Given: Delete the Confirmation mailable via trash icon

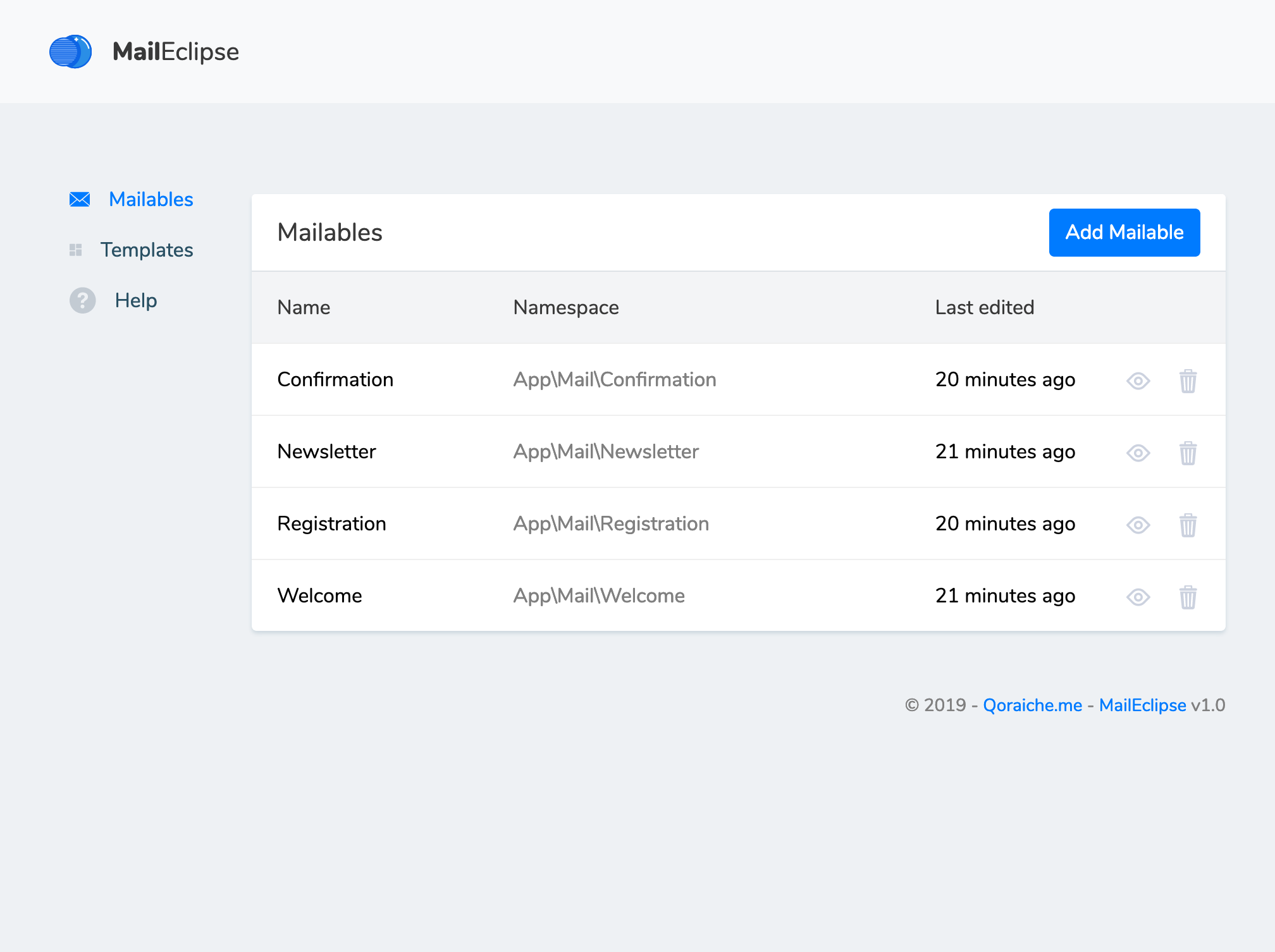Looking at the screenshot, I should (1188, 381).
